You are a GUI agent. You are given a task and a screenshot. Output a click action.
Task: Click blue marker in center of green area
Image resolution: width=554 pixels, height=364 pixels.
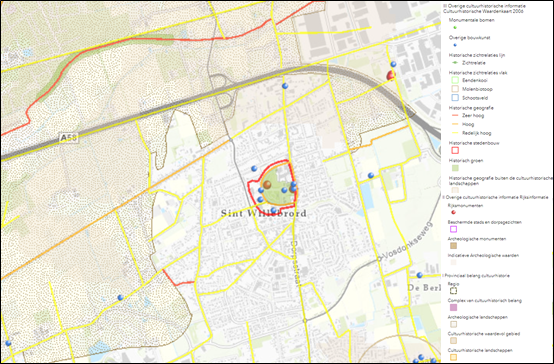click(x=284, y=190)
